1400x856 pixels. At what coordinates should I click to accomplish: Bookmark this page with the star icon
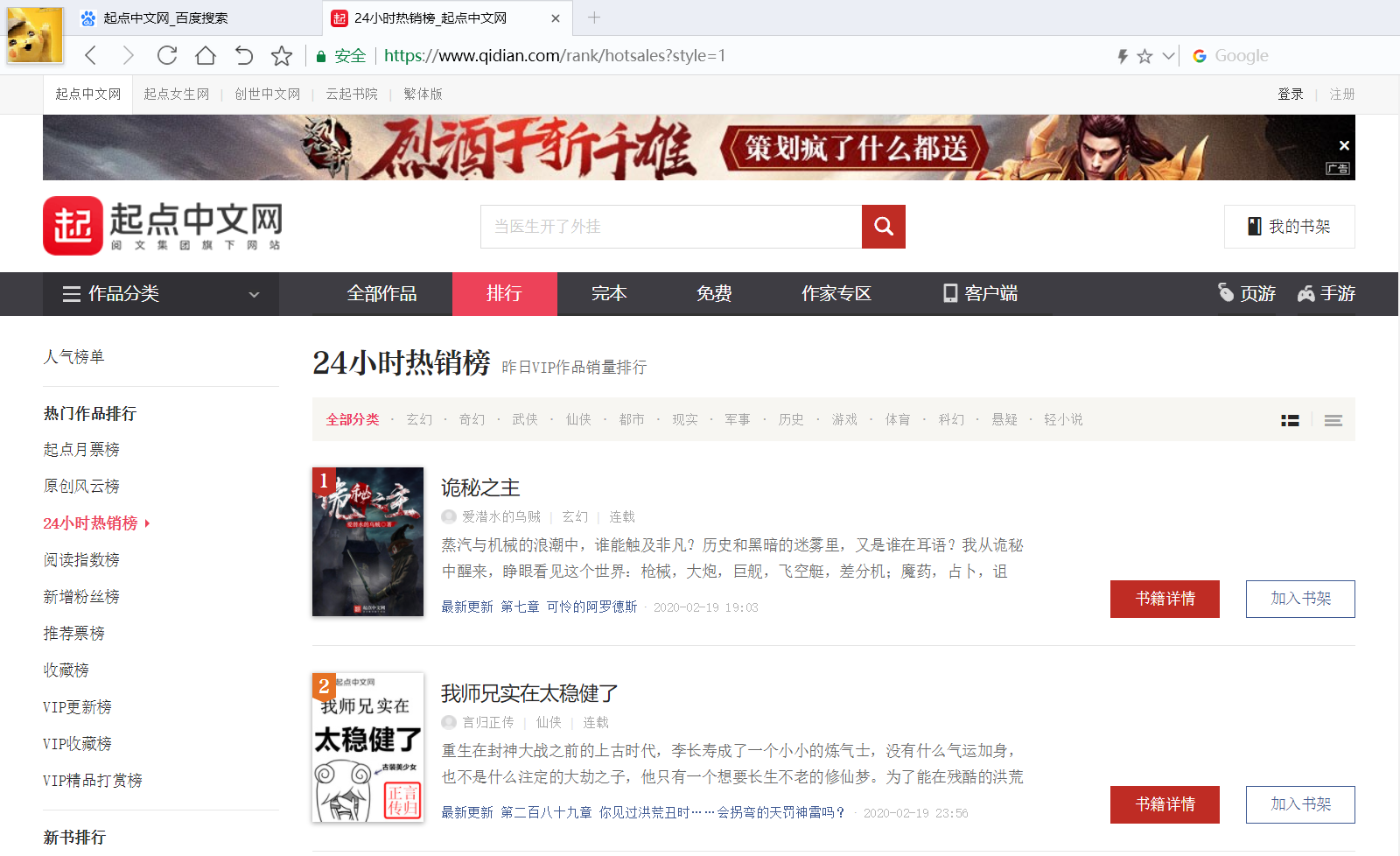(281, 55)
